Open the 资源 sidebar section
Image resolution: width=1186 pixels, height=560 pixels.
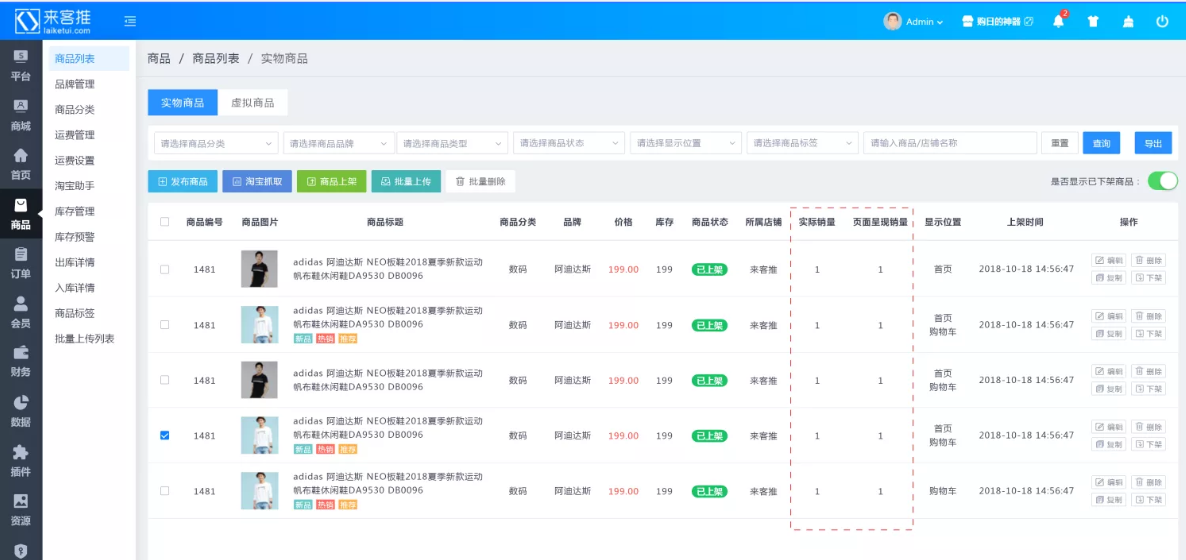(21, 510)
